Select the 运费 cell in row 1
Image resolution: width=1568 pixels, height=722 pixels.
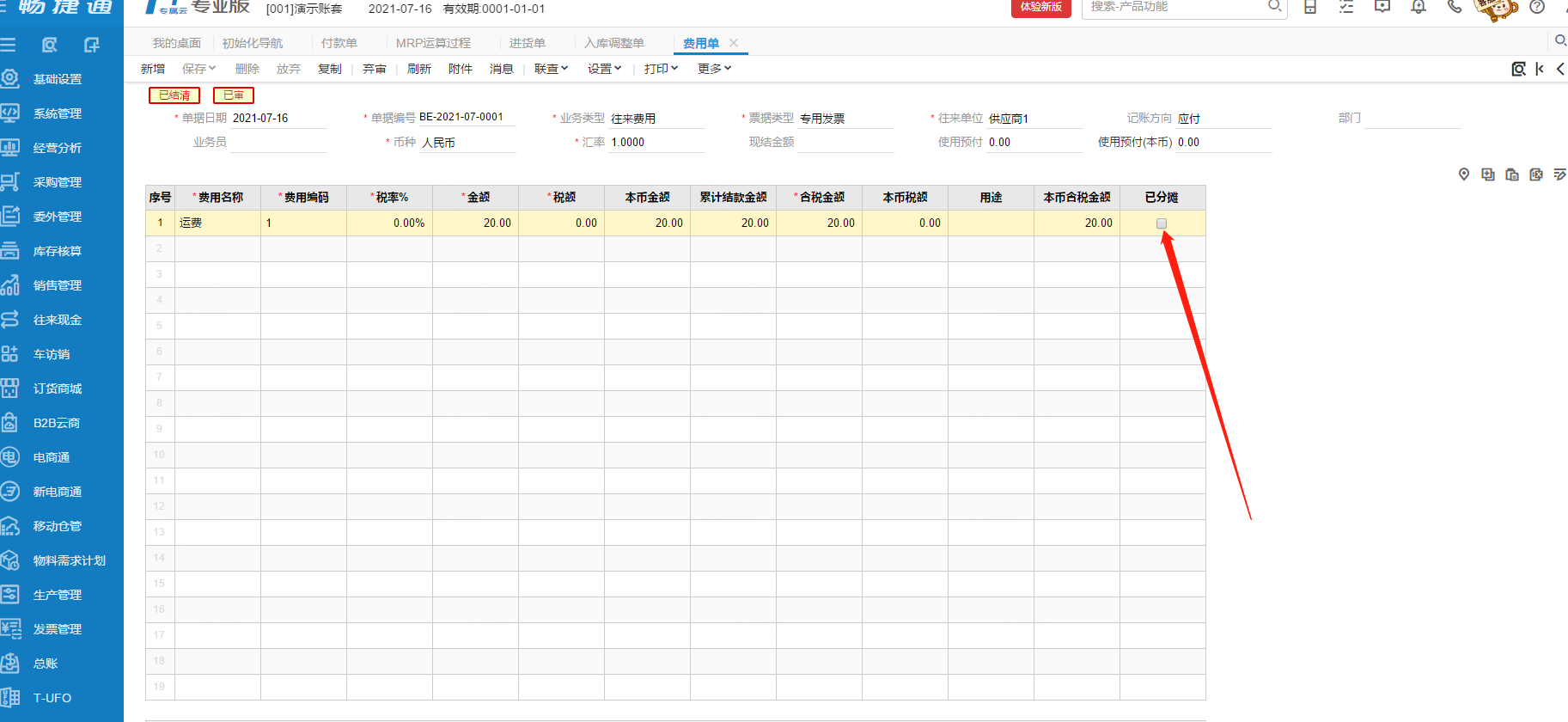218,223
